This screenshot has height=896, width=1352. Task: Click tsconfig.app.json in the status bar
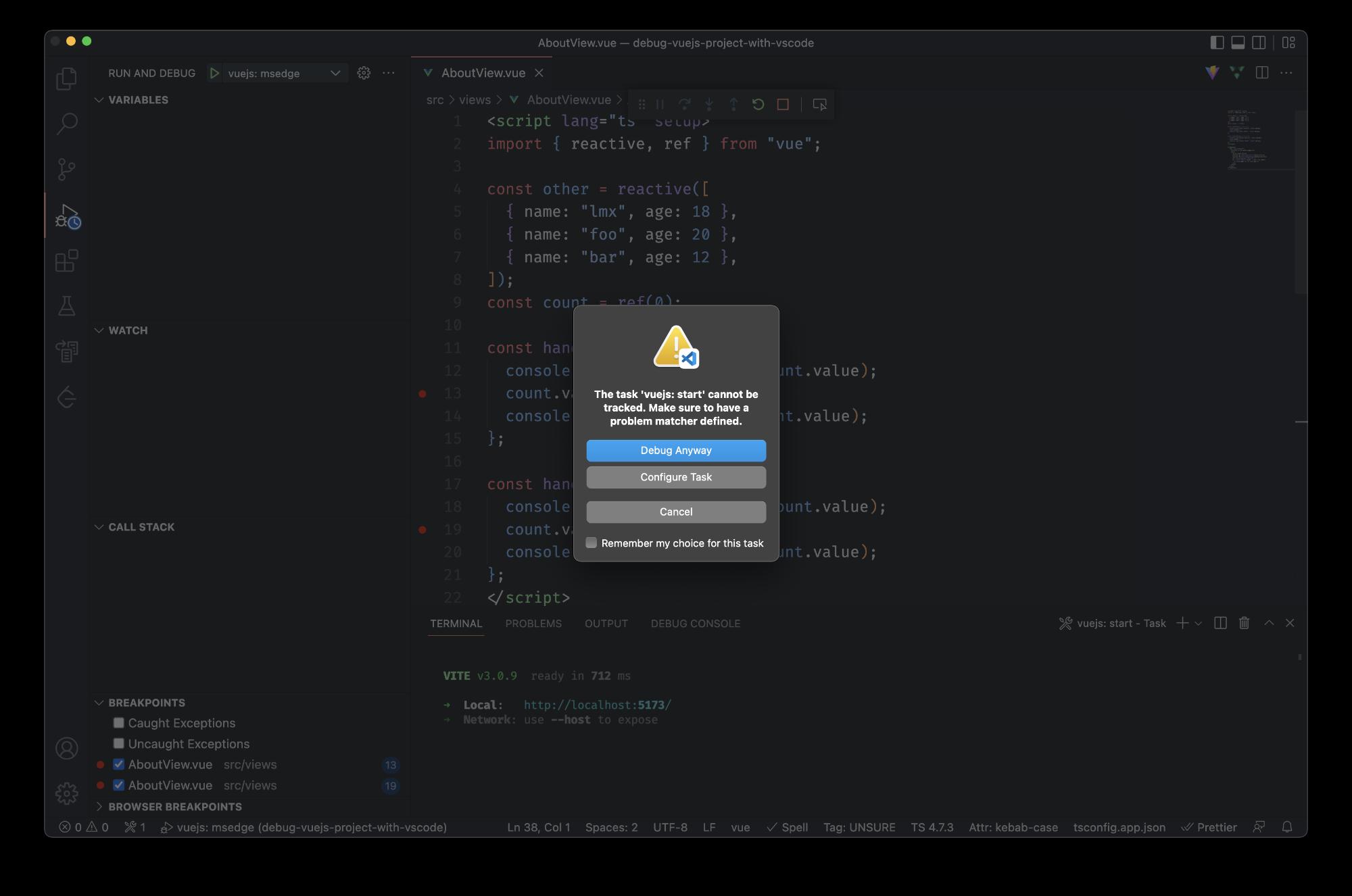1119,827
